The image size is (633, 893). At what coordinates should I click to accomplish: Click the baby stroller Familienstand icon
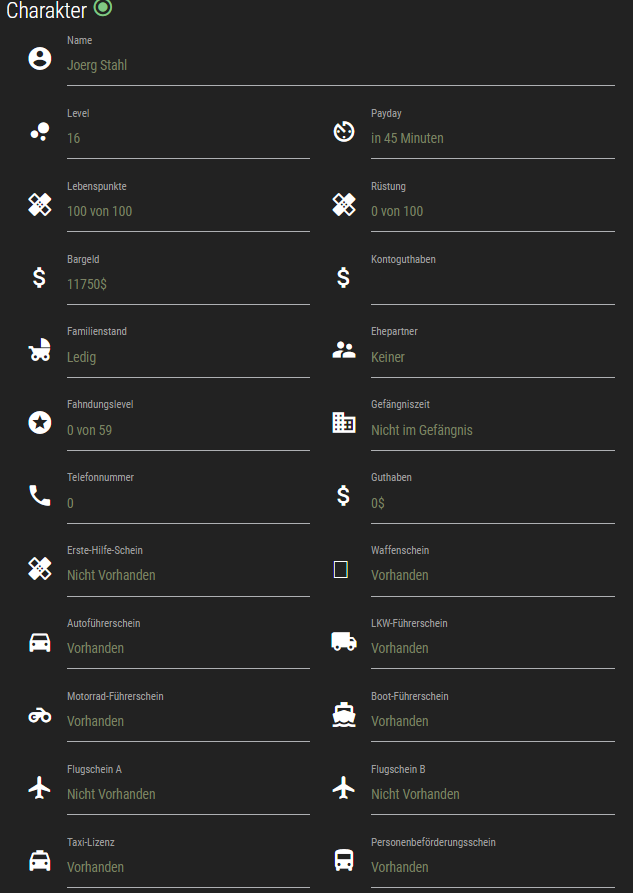(39, 350)
